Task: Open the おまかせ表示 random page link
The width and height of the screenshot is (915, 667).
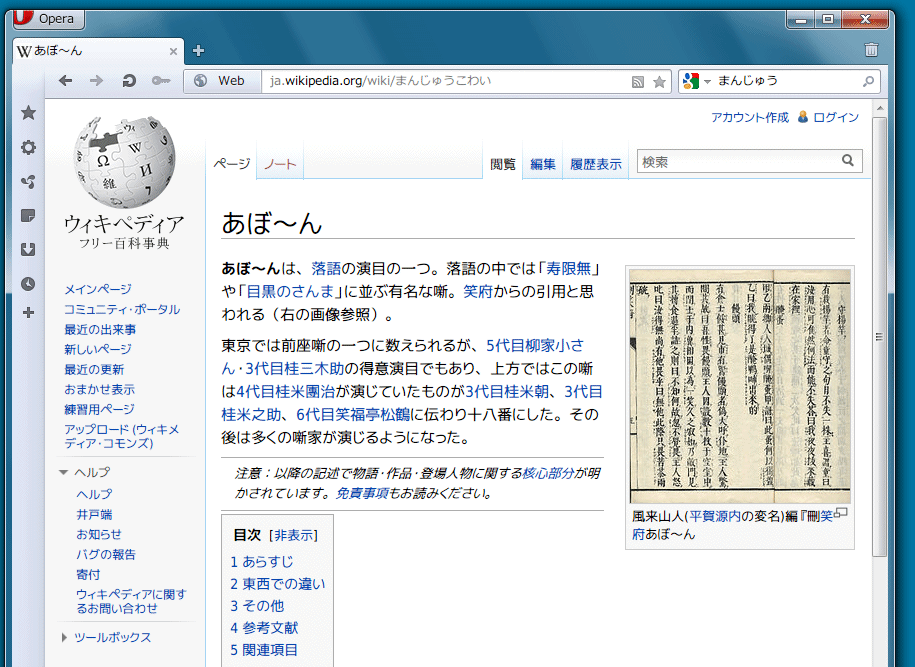Action: click(100, 389)
